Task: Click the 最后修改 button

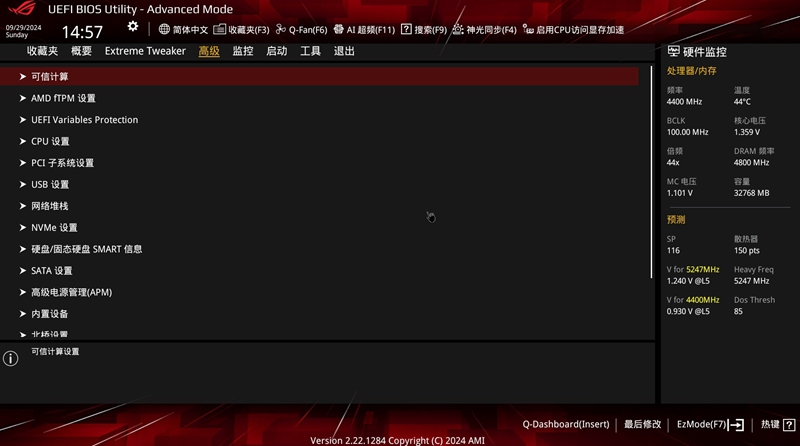Action: coord(642,424)
